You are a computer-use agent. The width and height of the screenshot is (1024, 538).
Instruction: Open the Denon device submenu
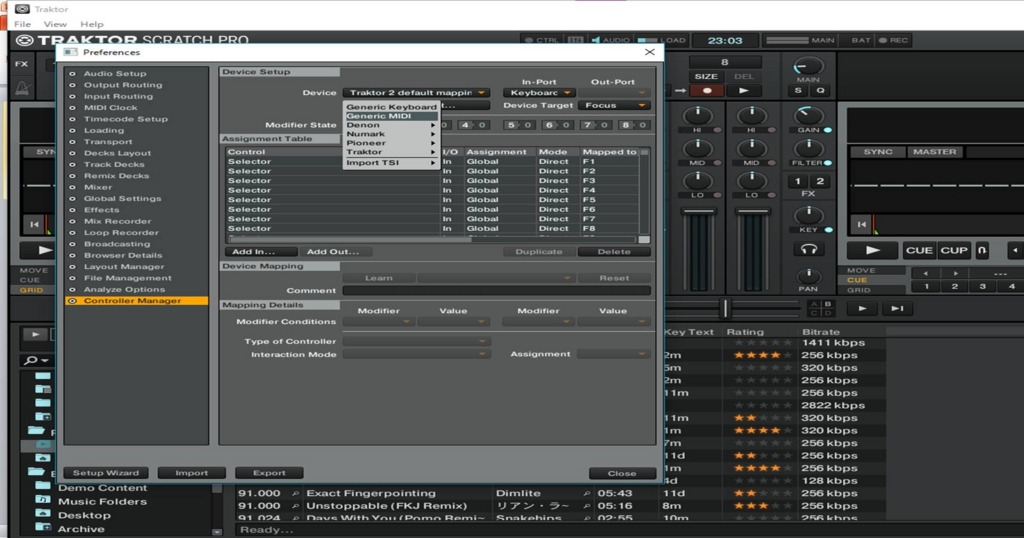click(x=391, y=125)
